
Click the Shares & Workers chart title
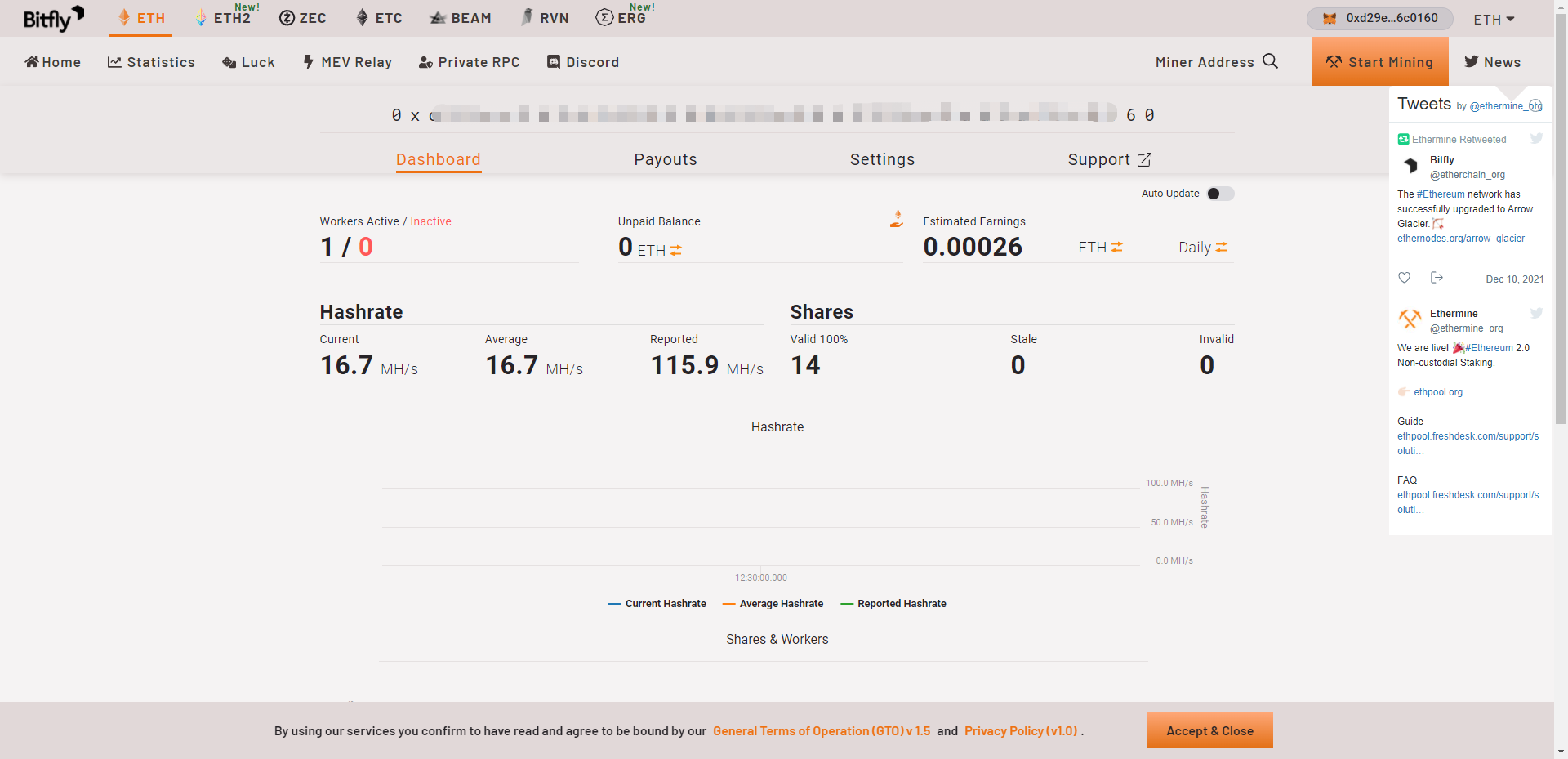pos(777,640)
